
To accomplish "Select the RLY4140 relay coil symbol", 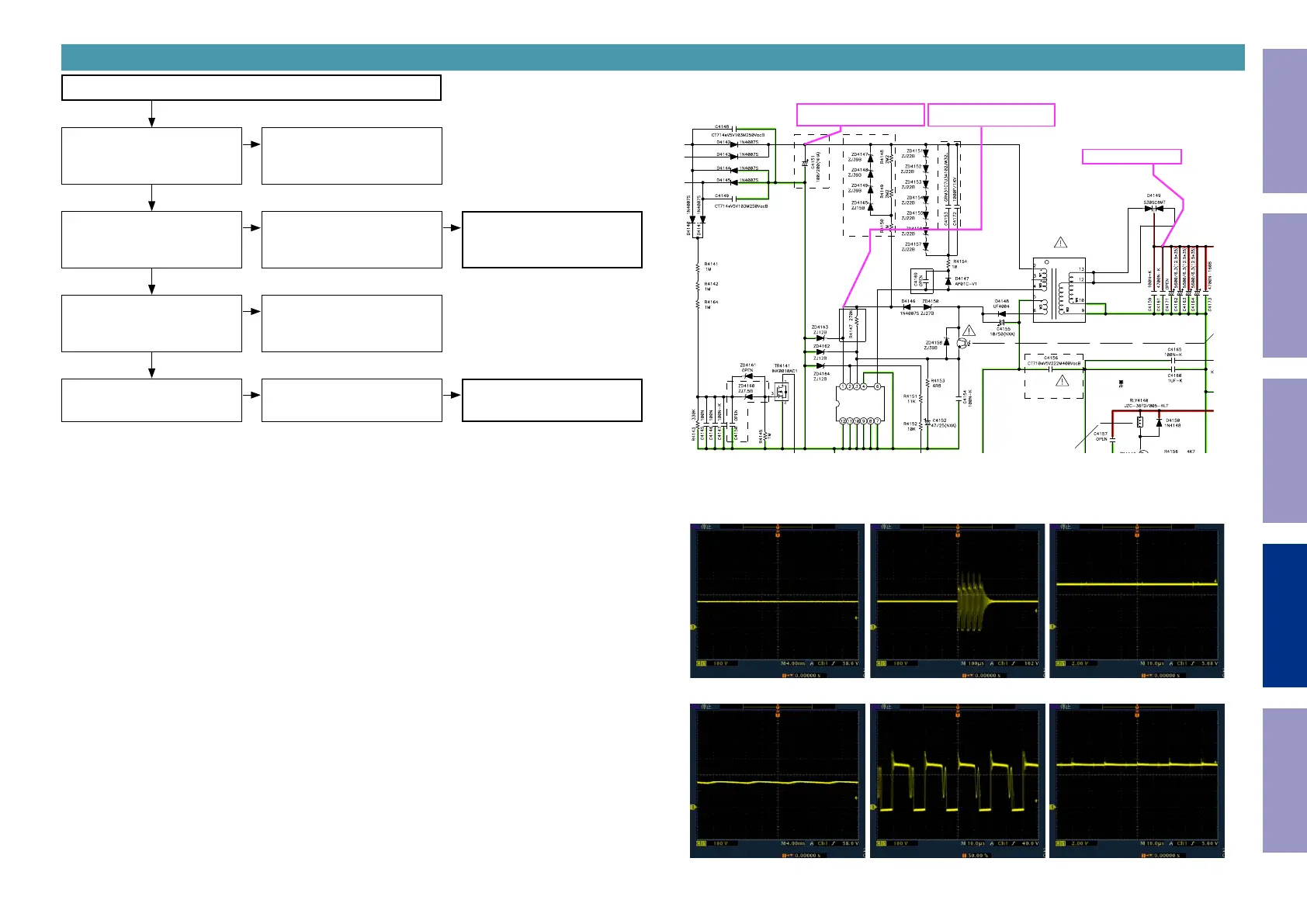I will (1139, 422).
